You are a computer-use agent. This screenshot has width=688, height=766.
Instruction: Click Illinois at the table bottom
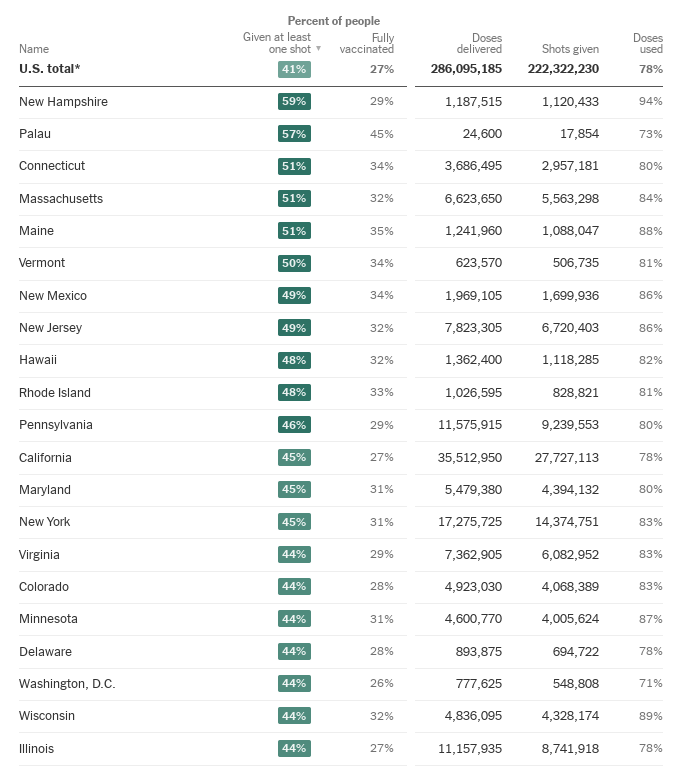tap(37, 749)
